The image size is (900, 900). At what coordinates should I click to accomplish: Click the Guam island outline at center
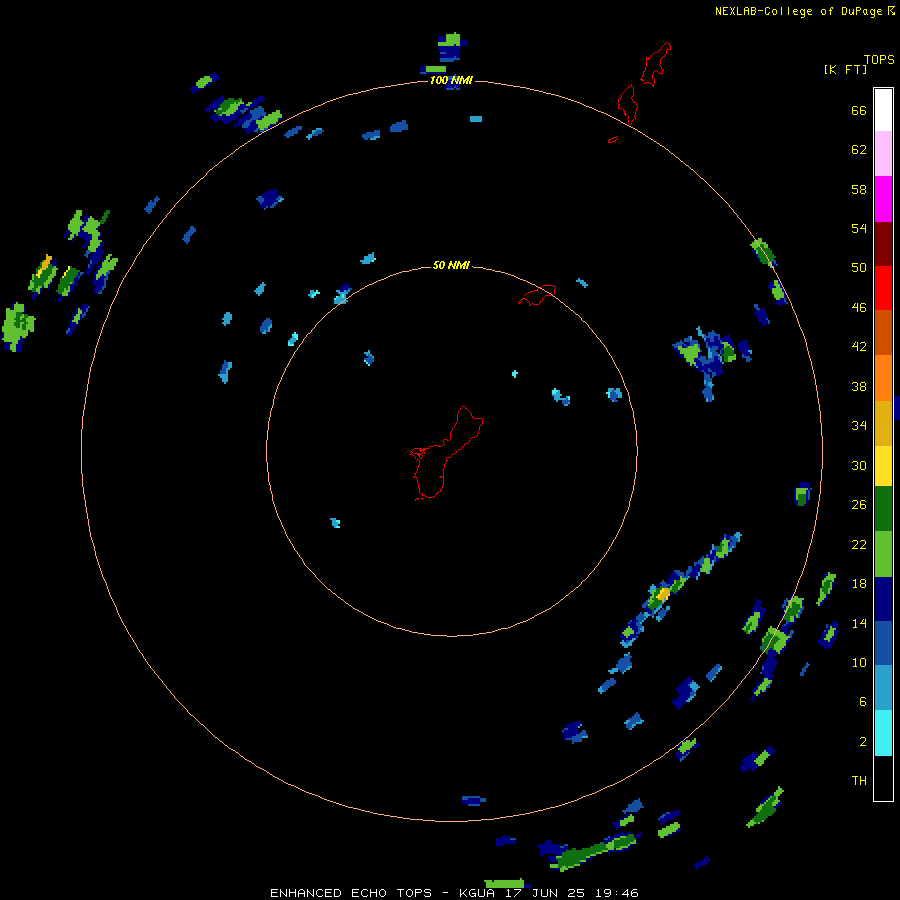coord(447,453)
